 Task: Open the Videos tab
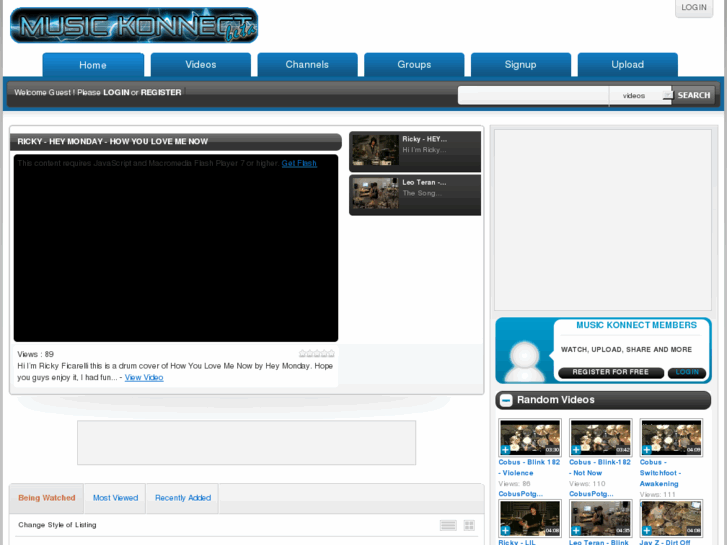201,65
